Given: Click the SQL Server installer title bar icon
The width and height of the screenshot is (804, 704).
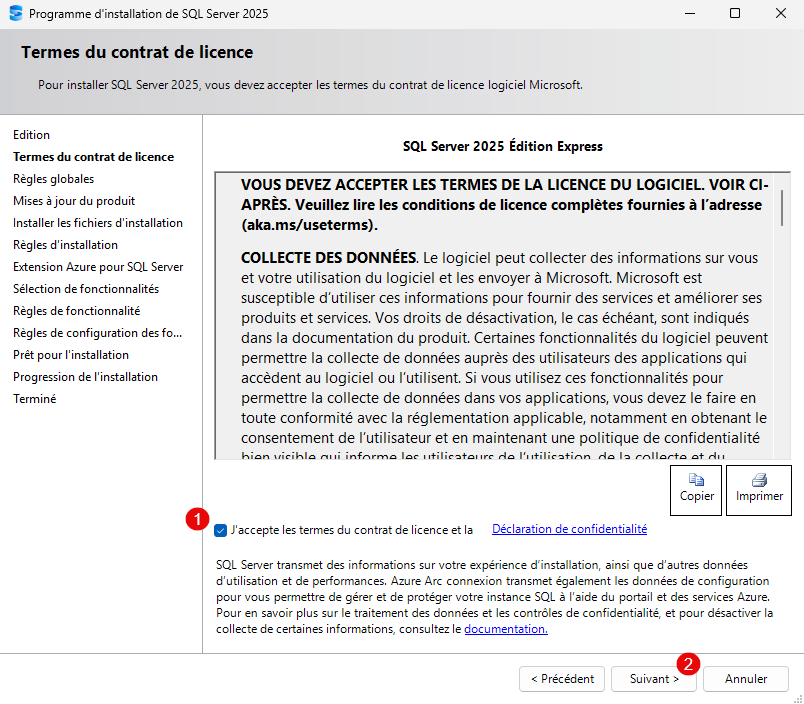Looking at the screenshot, I should (x=16, y=13).
